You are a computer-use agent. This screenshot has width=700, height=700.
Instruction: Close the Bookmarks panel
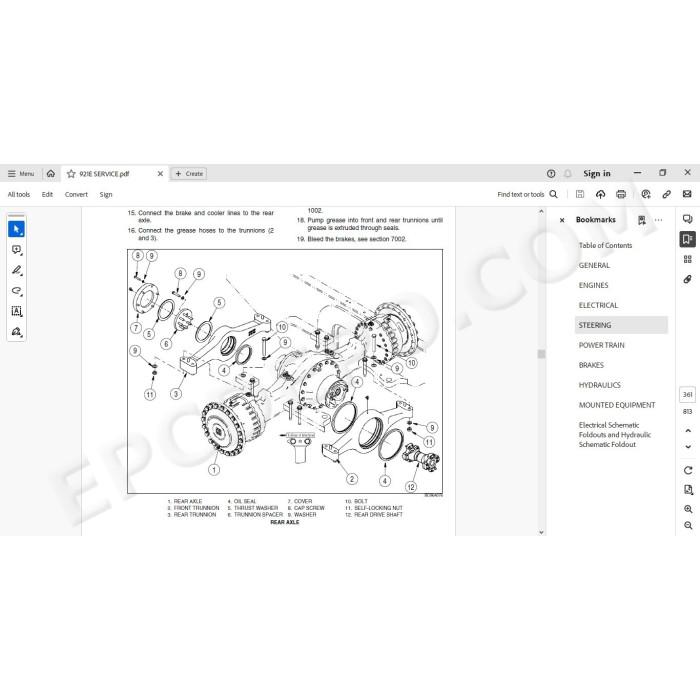[x=562, y=220]
